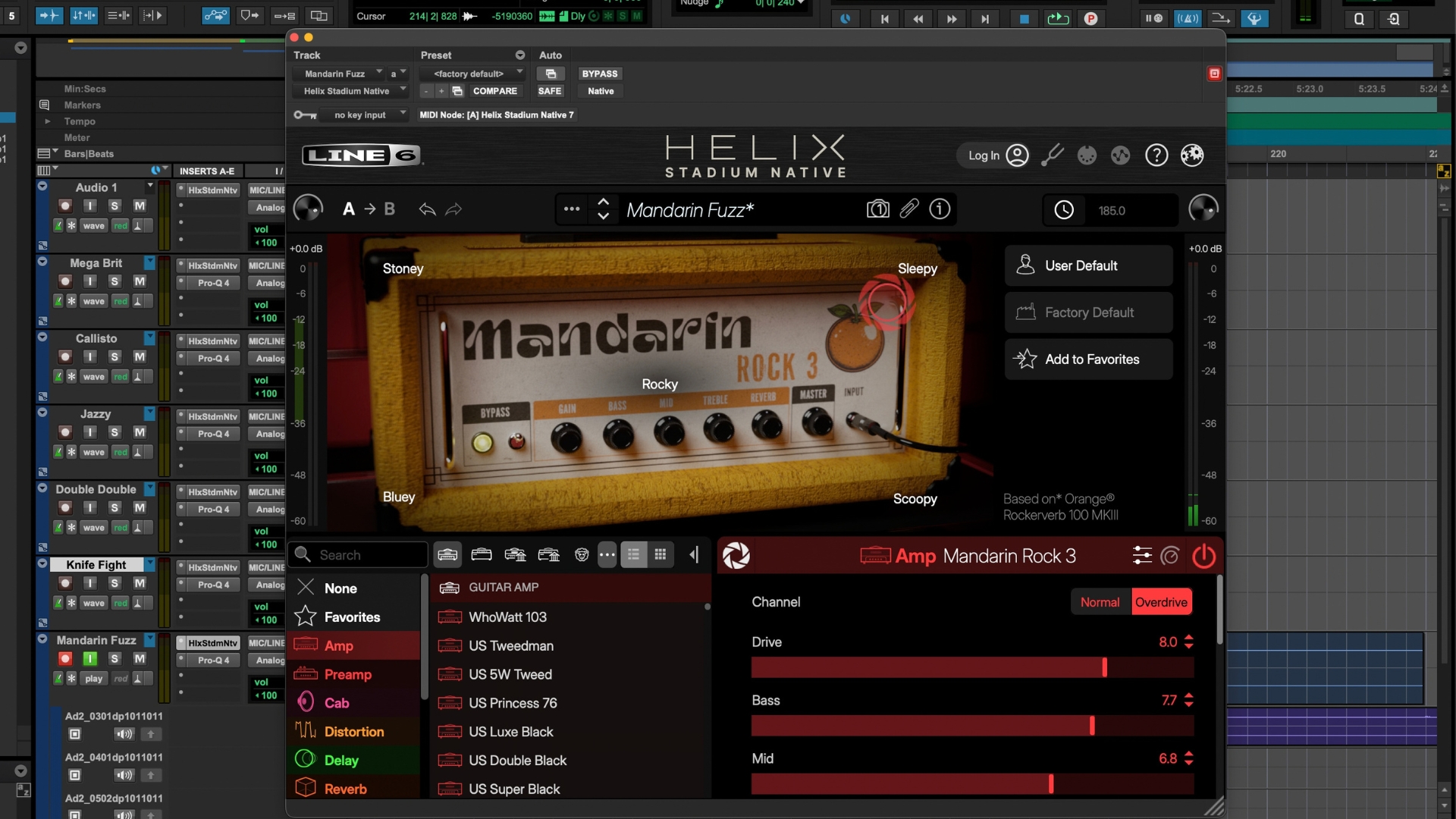1456x819 pixels.
Task: Select the guitar amp filter icon in the browser
Action: pyautogui.click(x=447, y=555)
